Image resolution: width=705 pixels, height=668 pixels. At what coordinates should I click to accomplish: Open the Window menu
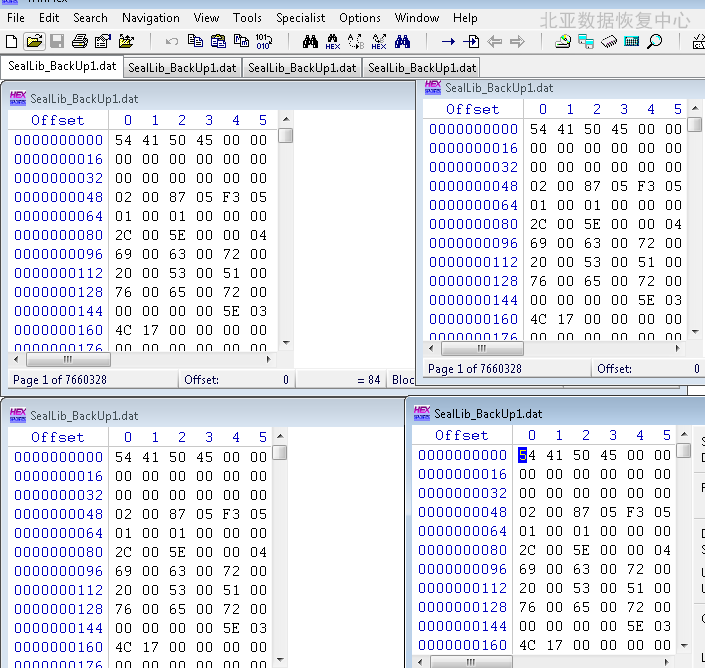coord(417,18)
